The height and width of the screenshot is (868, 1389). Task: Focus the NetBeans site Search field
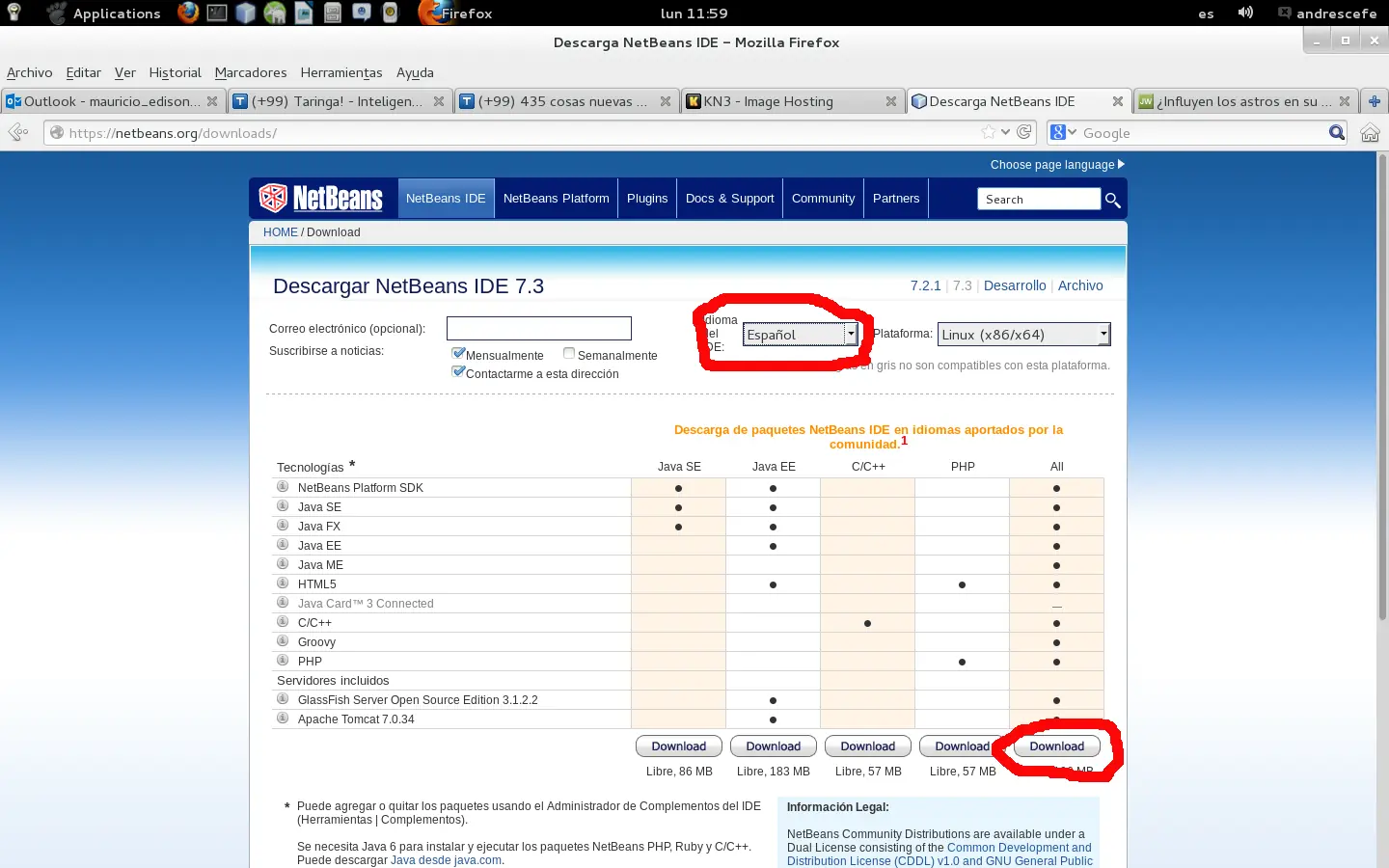[1039, 199]
